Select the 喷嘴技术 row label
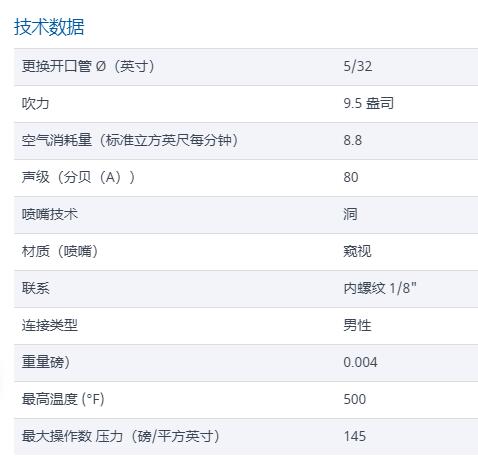The height and width of the screenshot is (459, 478). tap(50, 214)
